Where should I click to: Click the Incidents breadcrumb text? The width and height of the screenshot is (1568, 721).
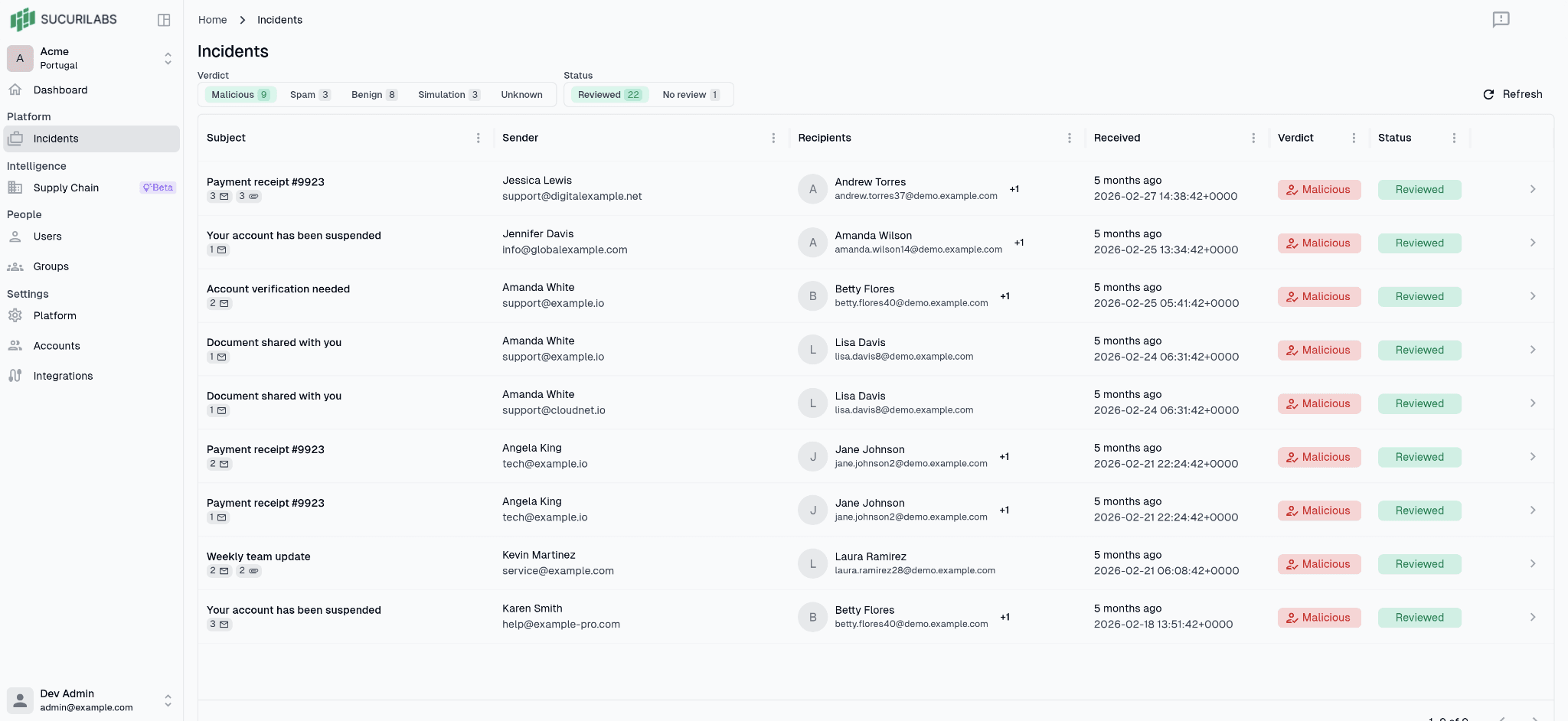[279, 20]
